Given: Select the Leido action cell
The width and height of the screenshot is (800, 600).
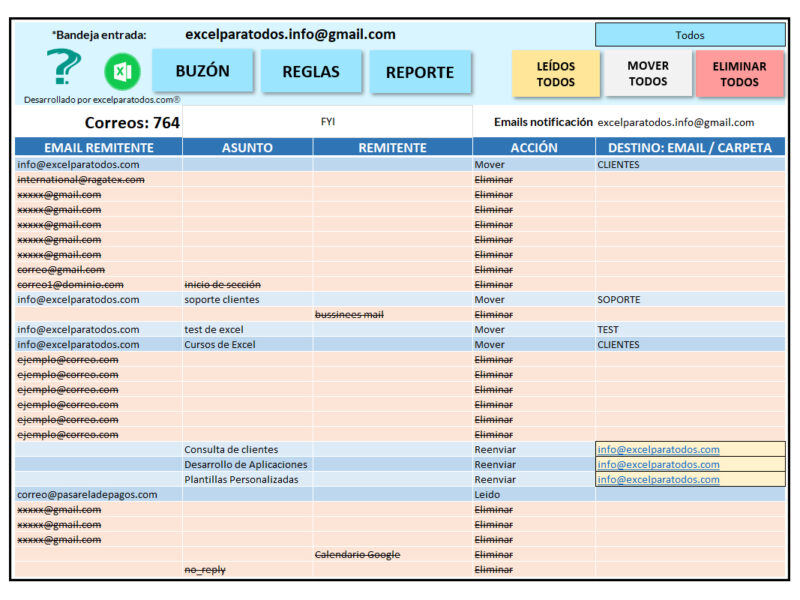Looking at the screenshot, I should [x=534, y=494].
